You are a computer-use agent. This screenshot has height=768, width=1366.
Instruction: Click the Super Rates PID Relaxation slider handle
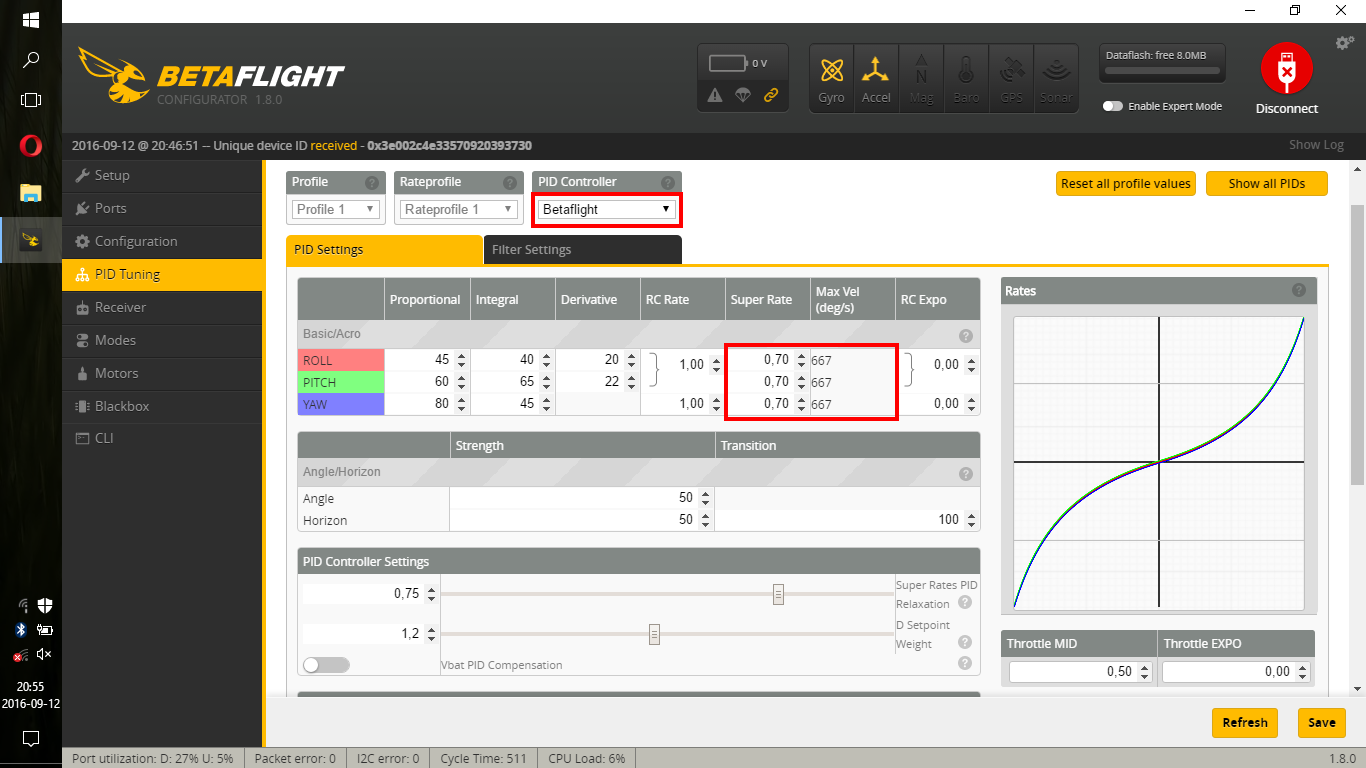pos(778,594)
